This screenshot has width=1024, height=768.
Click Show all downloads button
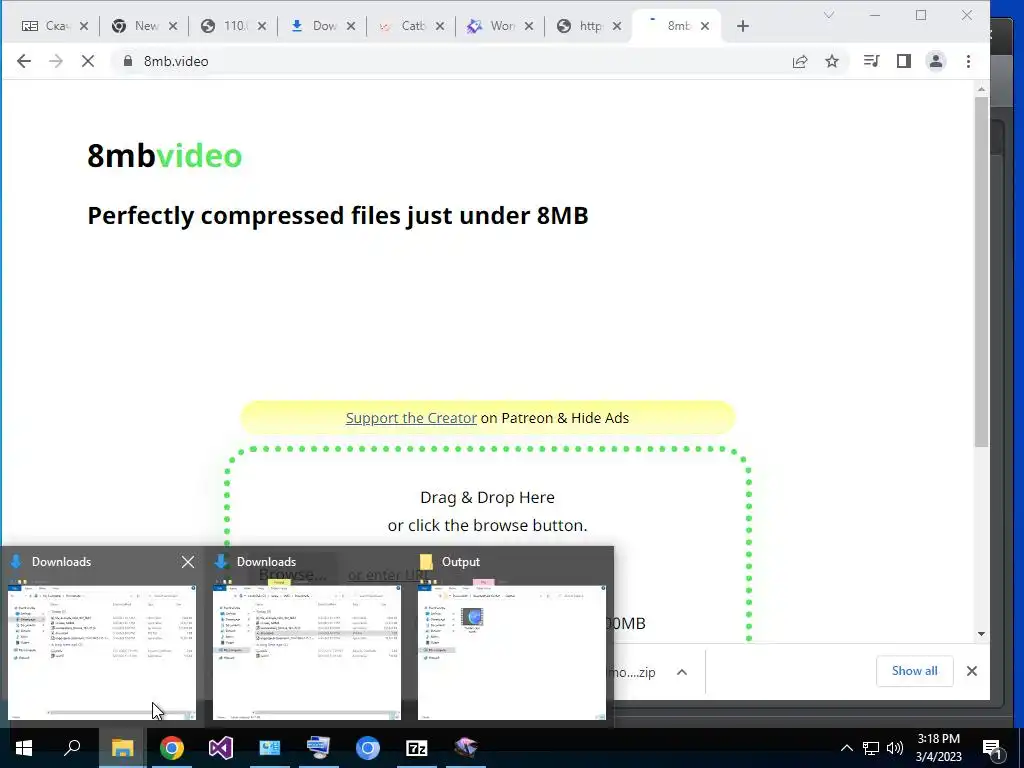(x=914, y=671)
